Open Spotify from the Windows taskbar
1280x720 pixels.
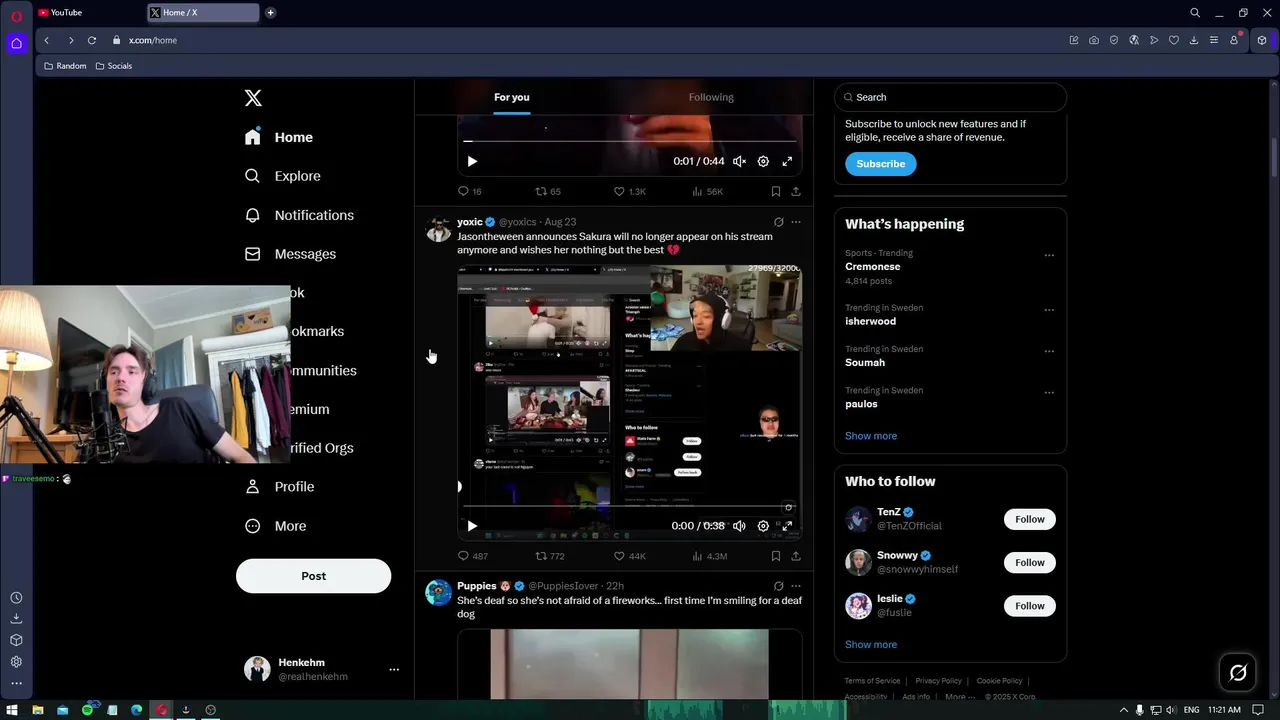coord(87,710)
